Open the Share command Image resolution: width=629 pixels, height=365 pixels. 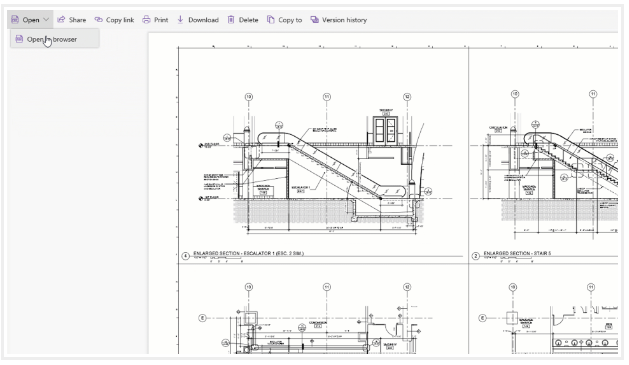pos(72,19)
